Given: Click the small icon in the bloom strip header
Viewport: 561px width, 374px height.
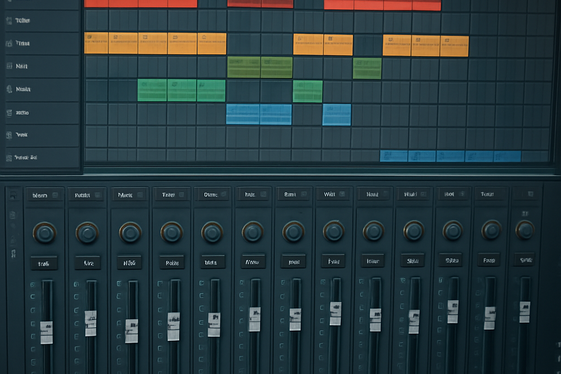Looking at the screenshot, I should [55, 195].
